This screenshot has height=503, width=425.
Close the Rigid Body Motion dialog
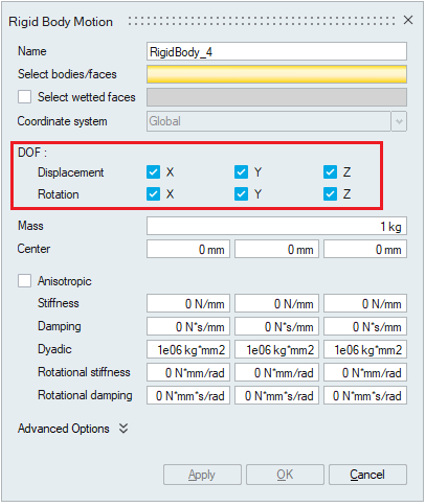[408, 20]
